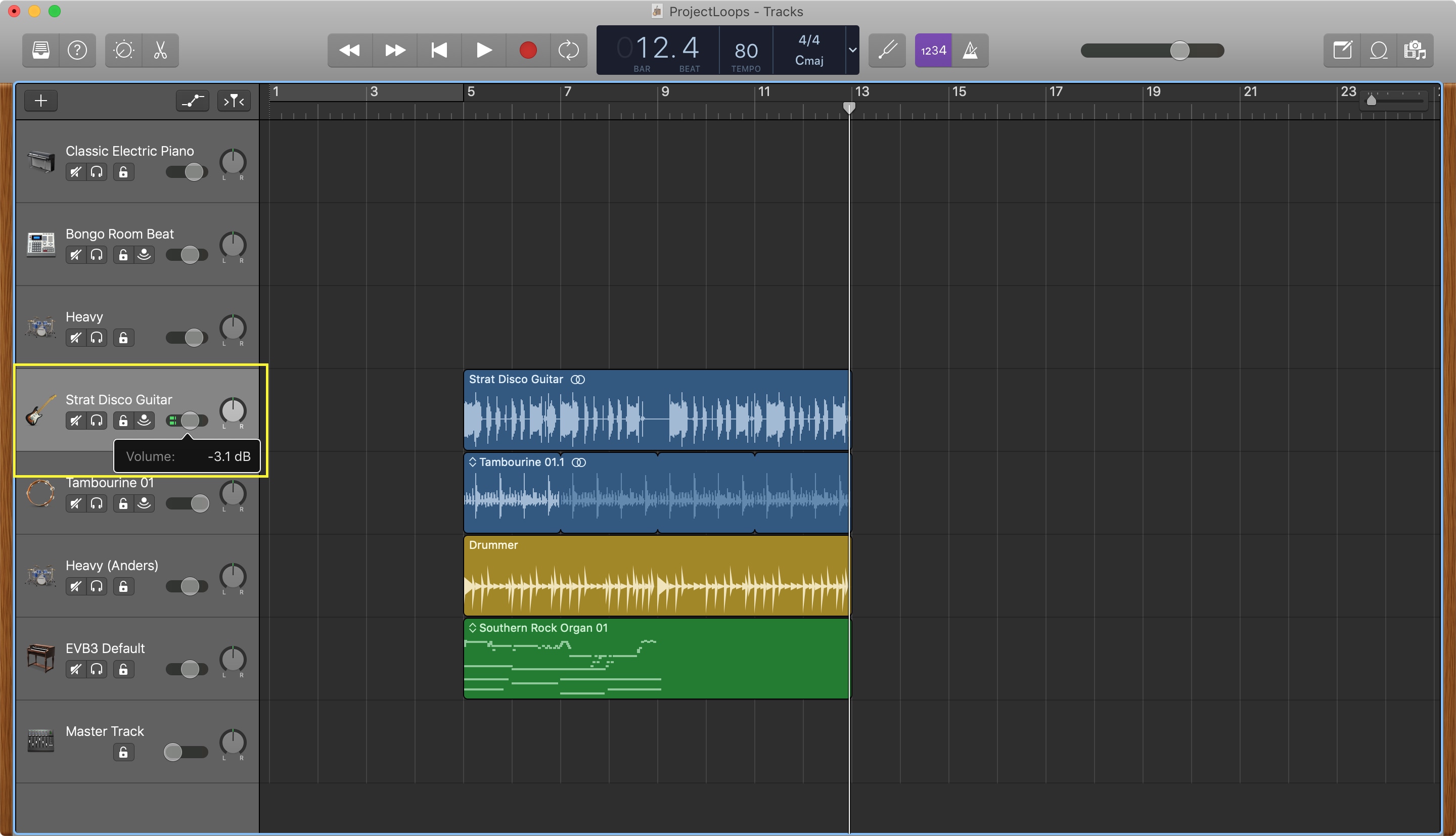Toggle Catch Playhead button
Screen dimensions: 1456x836
point(234,101)
